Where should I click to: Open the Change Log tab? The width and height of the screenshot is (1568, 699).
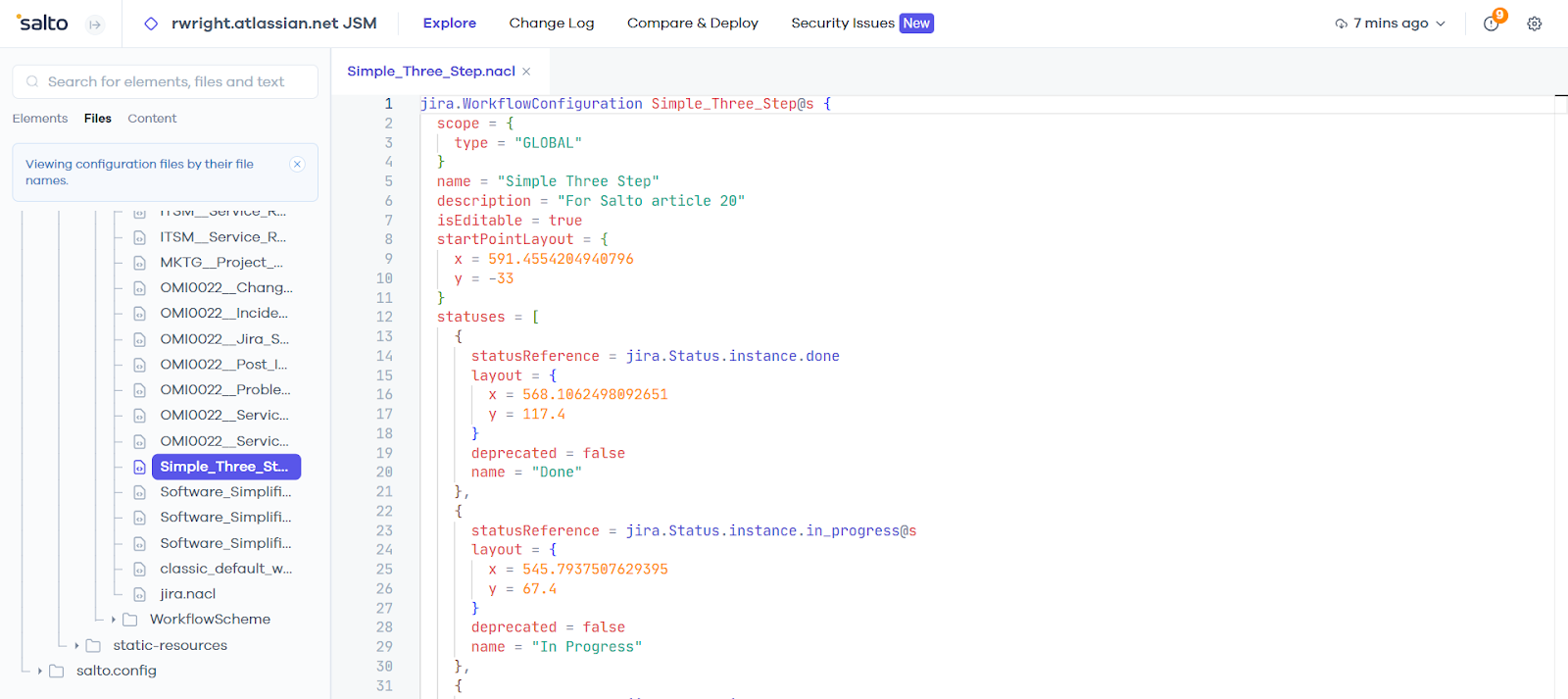click(x=552, y=23)
